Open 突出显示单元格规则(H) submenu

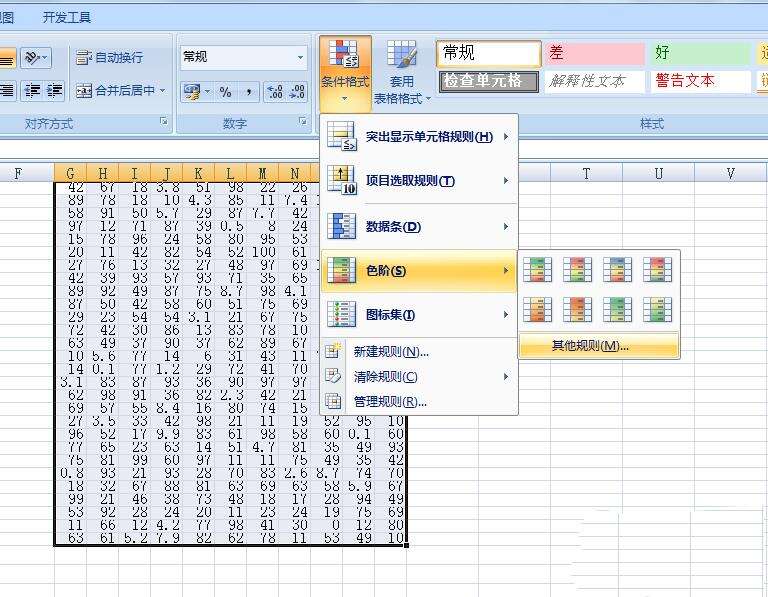point(419,137)
